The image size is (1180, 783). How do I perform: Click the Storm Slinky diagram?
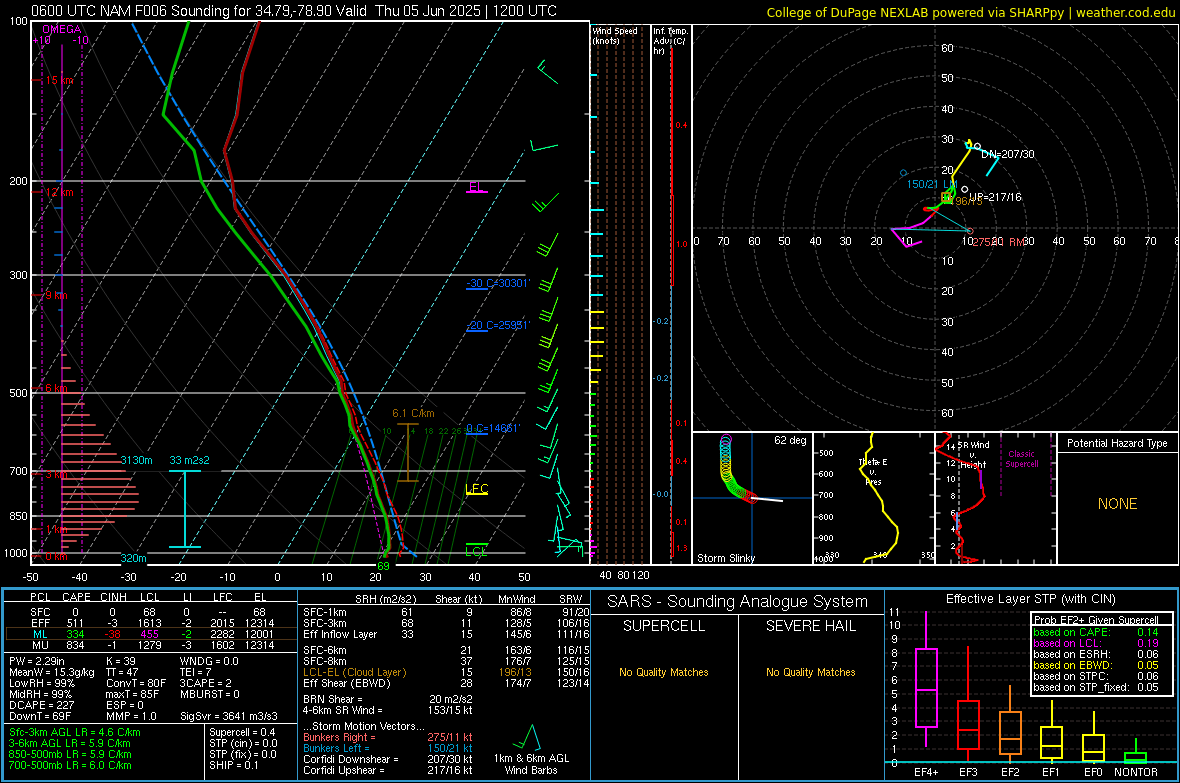point(752,498)
